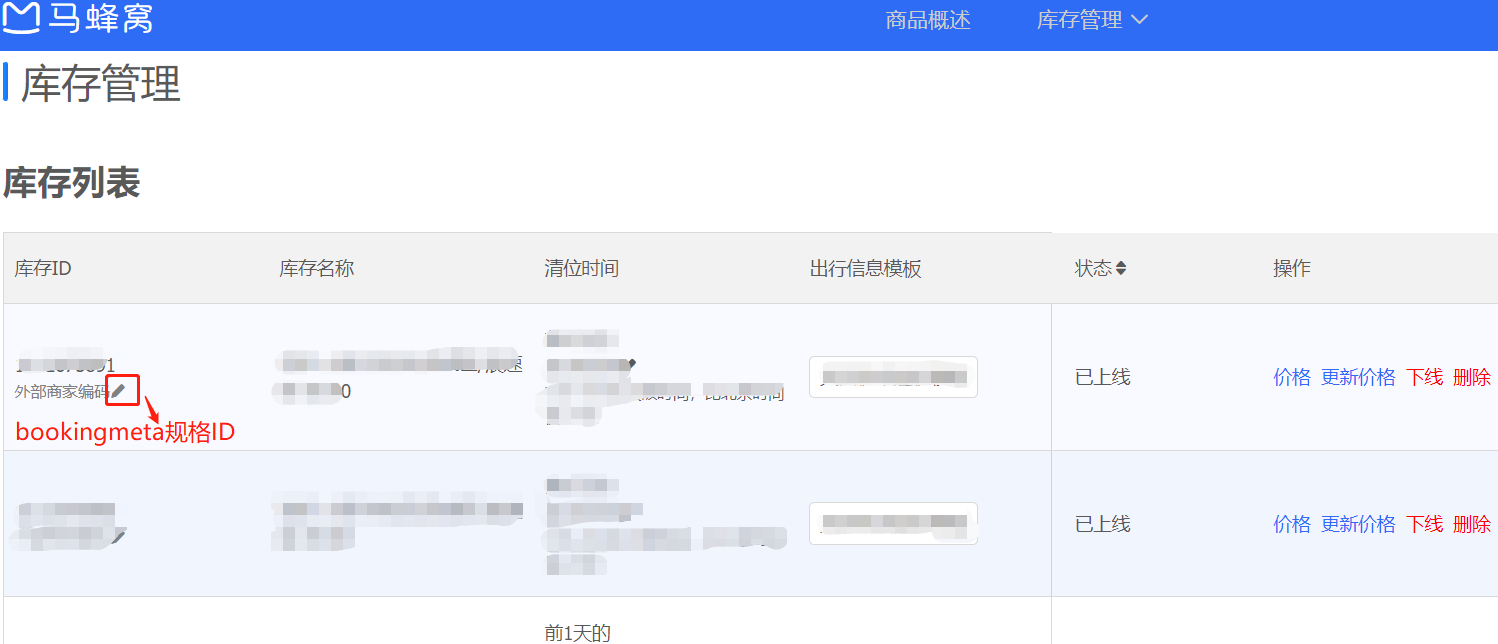Expand the 库存管理 dropdown chevron

click(1139, 20)
